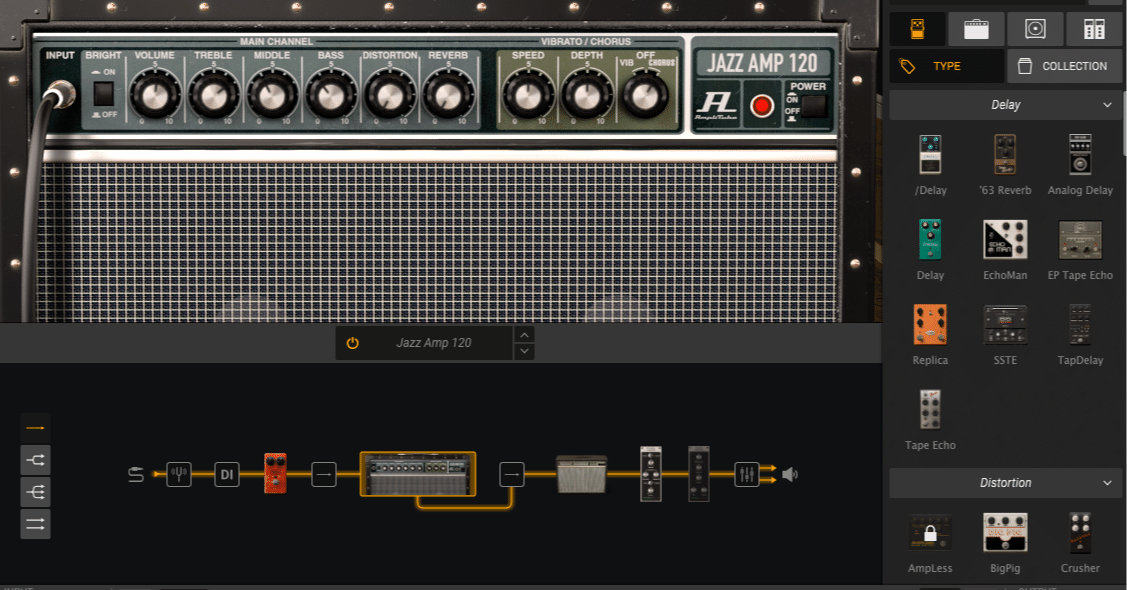This screenshot has height=590, width=1127.
Task: Click the signal chain input icon
Action: point(136,474)
